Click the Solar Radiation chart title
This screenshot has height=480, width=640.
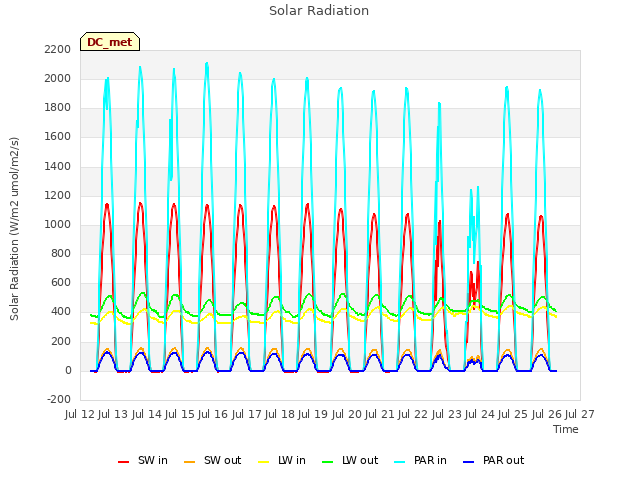click(319, 11)
